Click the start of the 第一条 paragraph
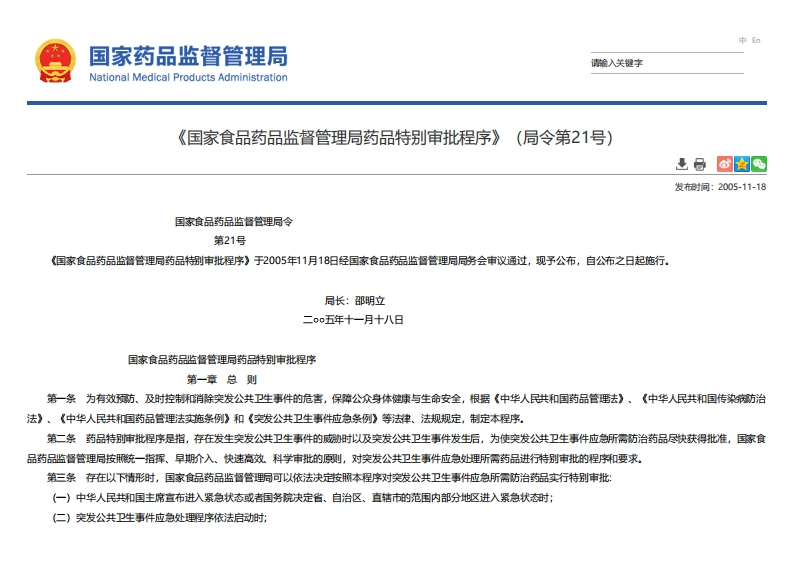Viewport: 793px width, 561px height. point(62,398)
